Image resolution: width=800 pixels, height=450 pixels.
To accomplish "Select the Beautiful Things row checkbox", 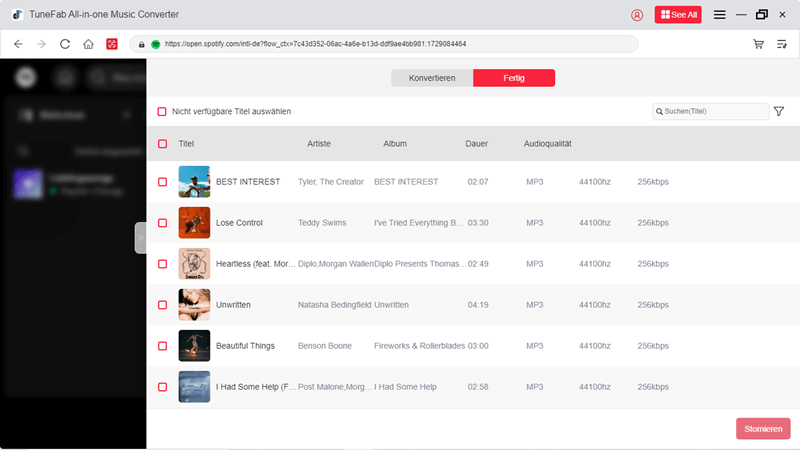I will click(162, 345).
